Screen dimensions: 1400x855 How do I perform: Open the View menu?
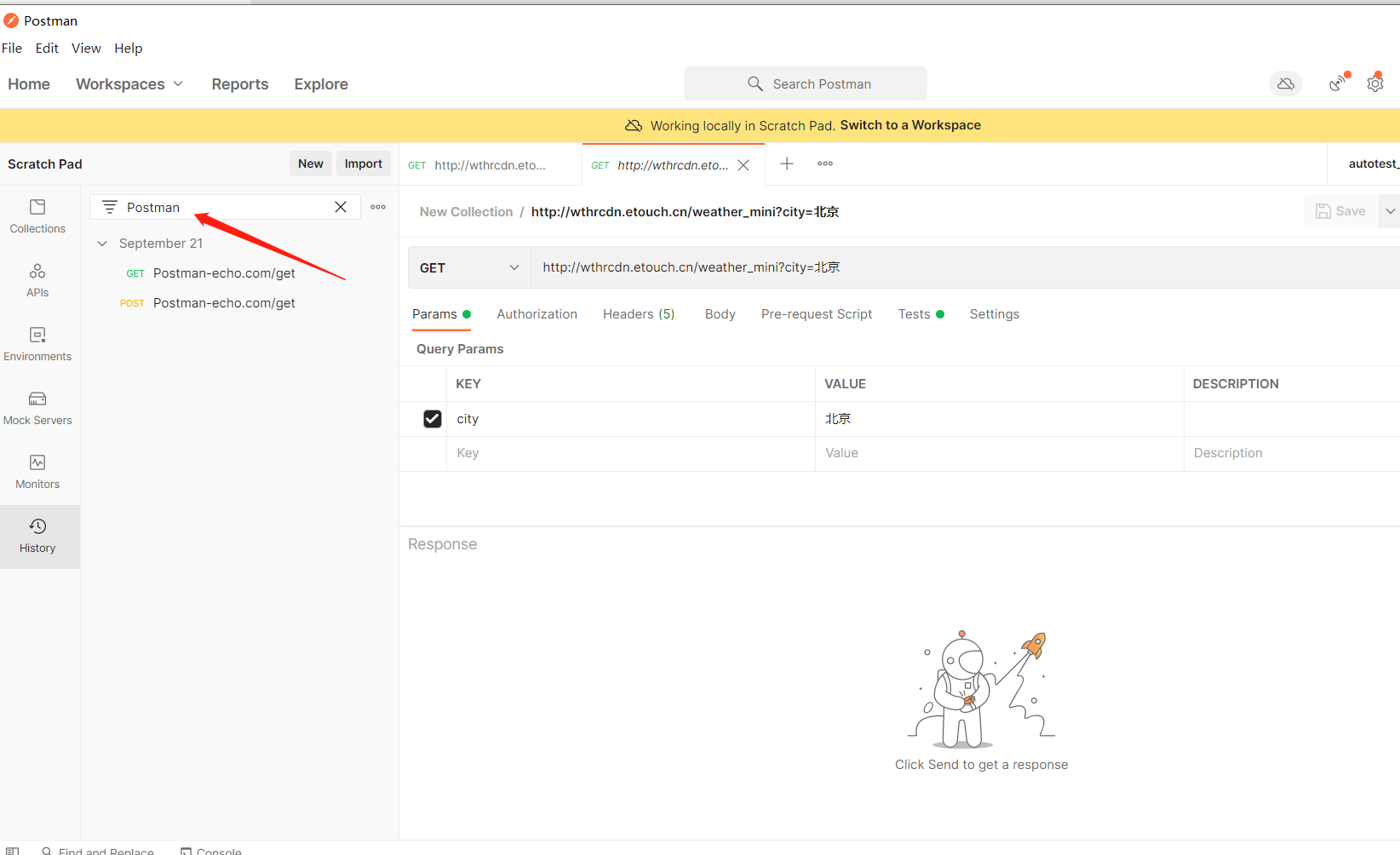point(86,48)
